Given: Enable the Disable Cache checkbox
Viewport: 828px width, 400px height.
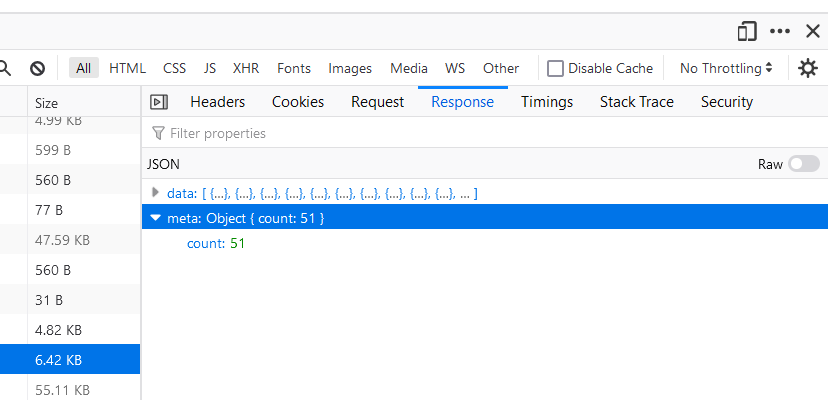Looking at the screenshot, I should [x=555, y=69].
